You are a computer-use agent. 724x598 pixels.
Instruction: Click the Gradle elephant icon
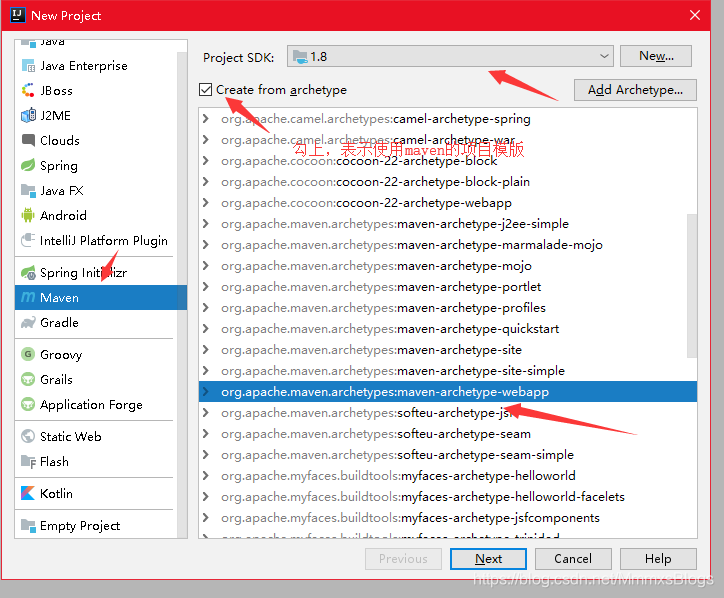coord(28,322)
